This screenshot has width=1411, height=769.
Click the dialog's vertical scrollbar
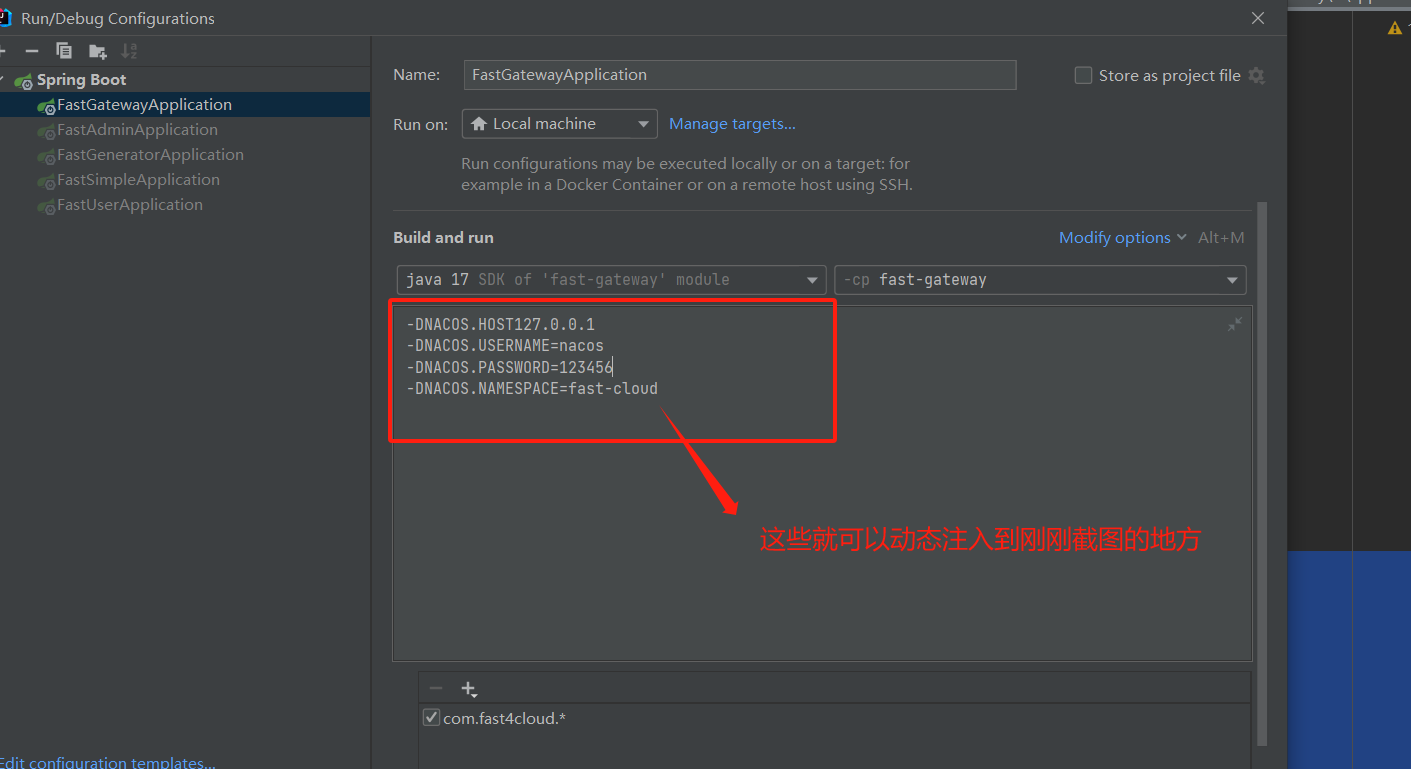[x=1262, y=470]
